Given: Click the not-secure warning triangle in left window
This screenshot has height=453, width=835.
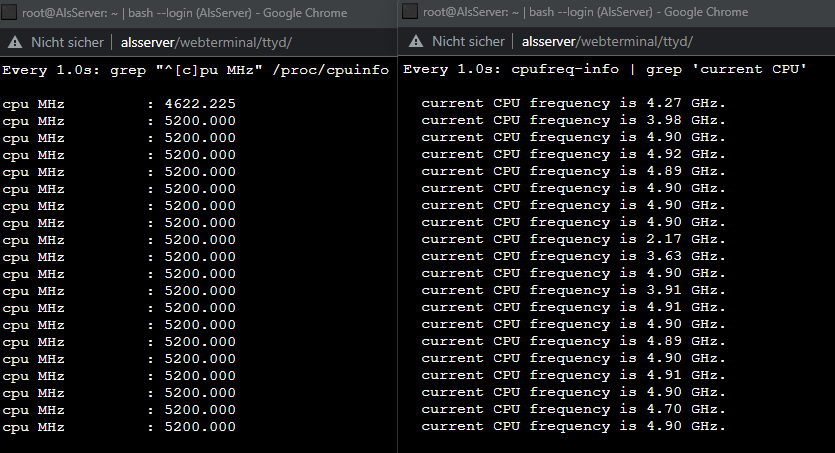Looking at the screenshot, I should 15,43.
